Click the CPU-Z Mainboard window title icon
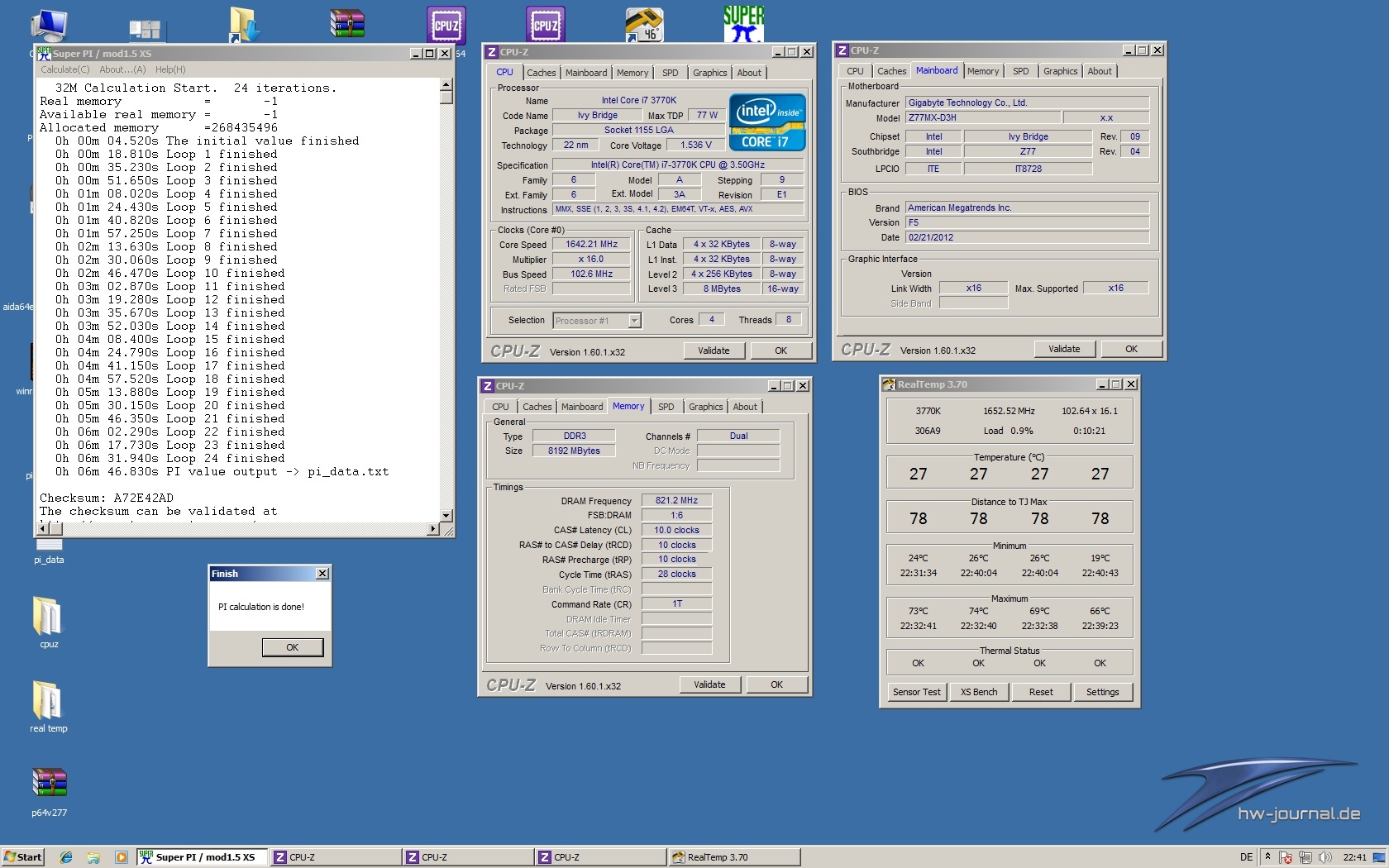 [842, 50]
